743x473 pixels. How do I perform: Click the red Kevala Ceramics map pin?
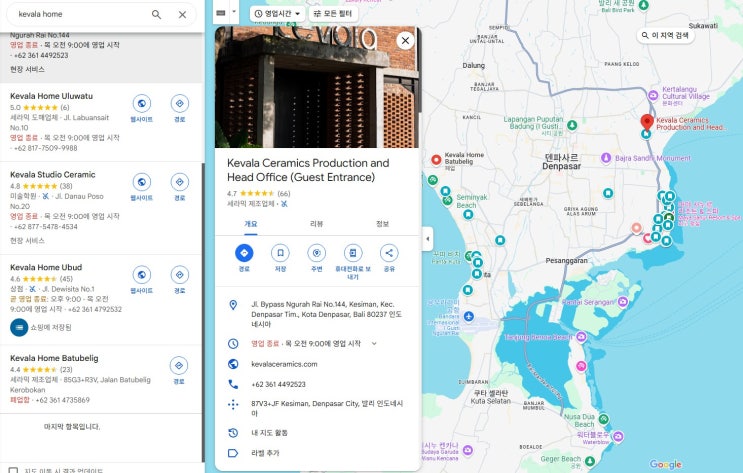pyautogui.click(x=647, y=121)
